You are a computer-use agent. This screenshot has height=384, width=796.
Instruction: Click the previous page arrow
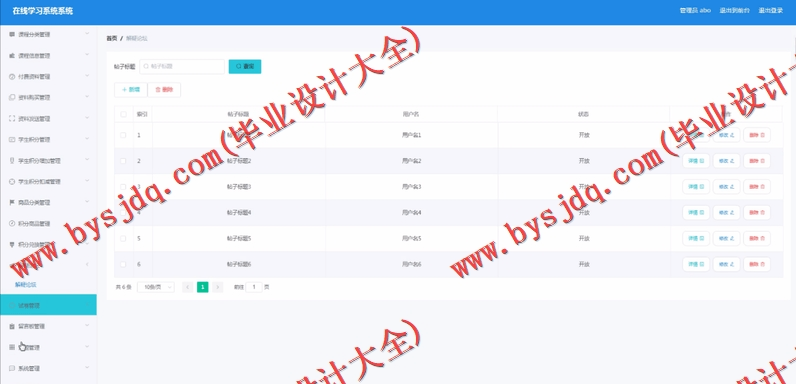pos(187,287)
